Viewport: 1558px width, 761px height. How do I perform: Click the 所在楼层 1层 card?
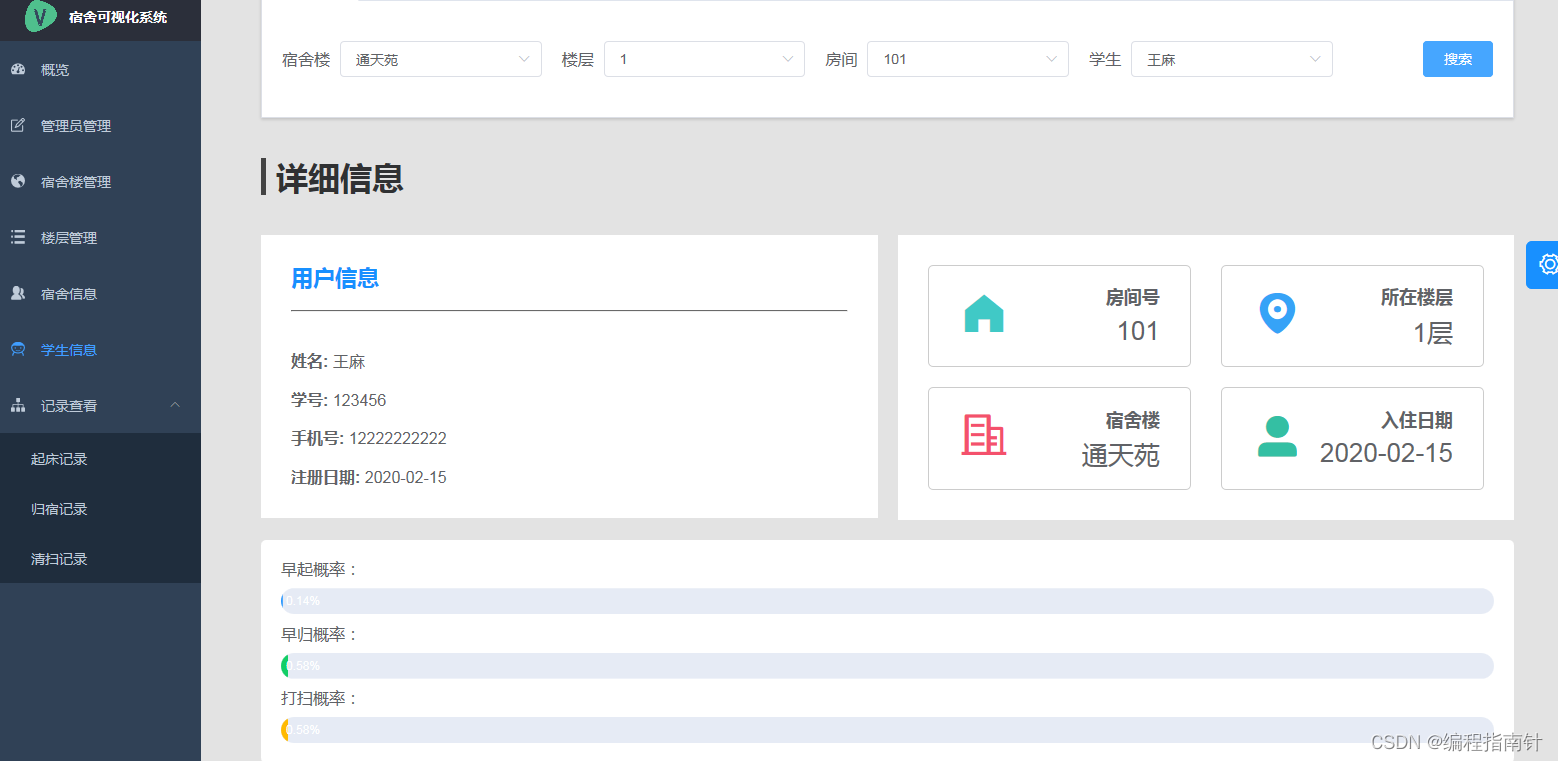pyautogui.click(x=1352, y=316)
